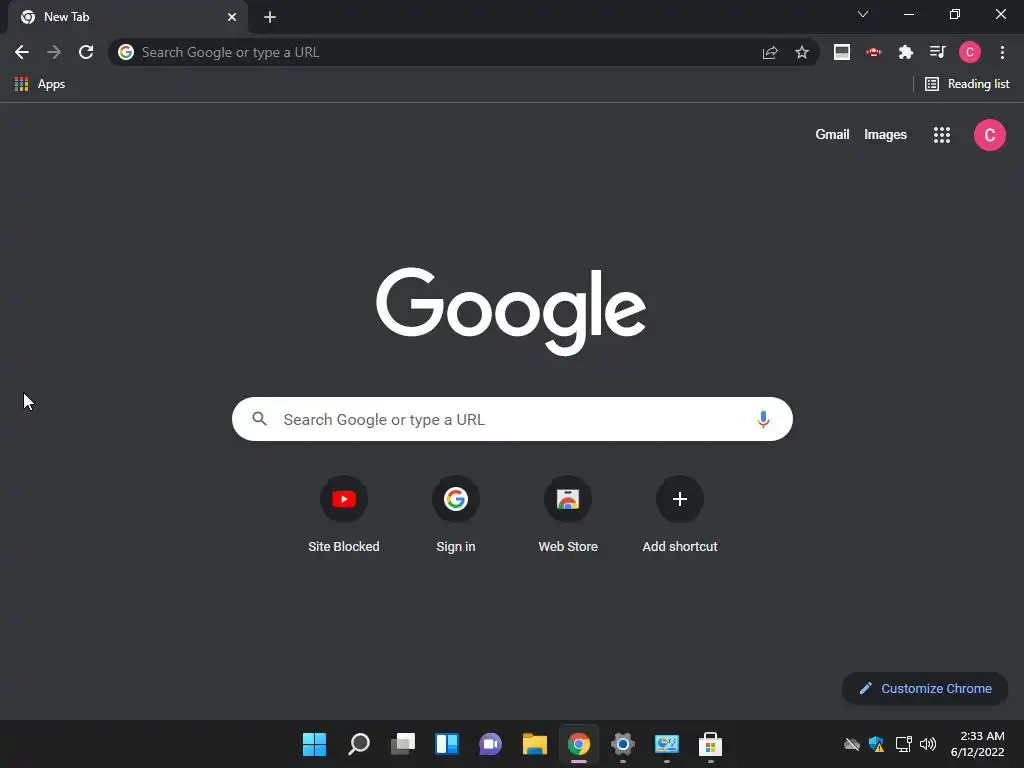
Task: Open the Extensions puzzle piece menu
Action: pos(906,52)
